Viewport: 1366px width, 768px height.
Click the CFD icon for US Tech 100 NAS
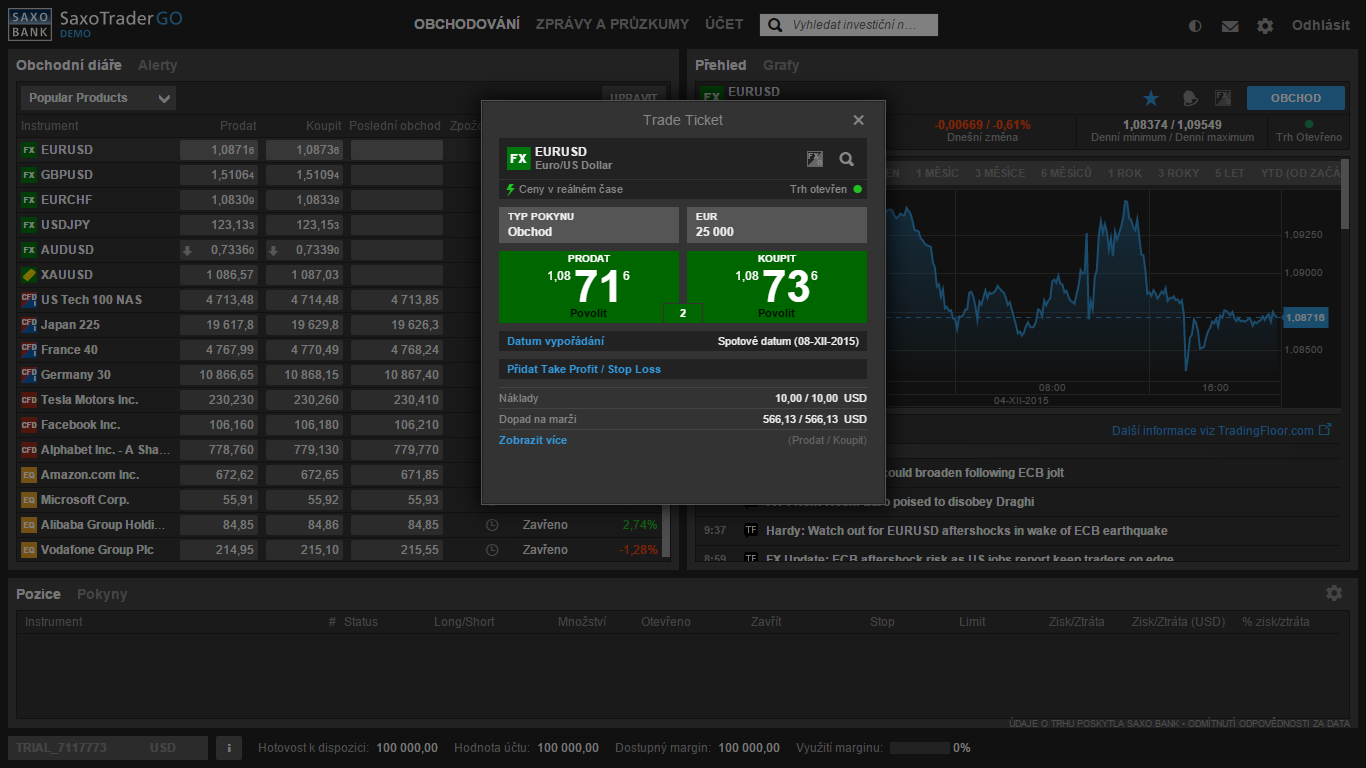[29, 300]
